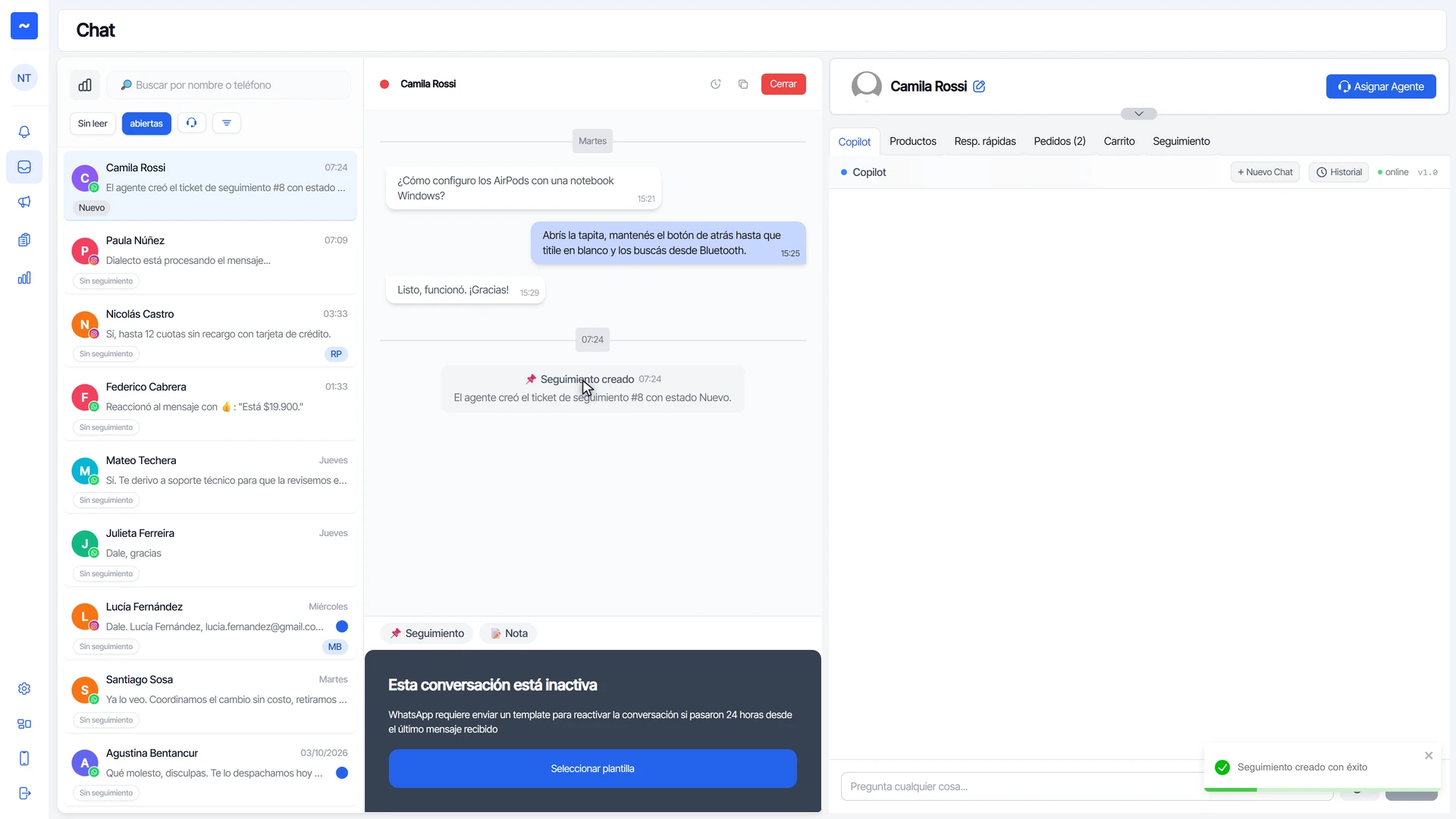
Task: Open Copilot Historial
Action: pos(1339,172)
